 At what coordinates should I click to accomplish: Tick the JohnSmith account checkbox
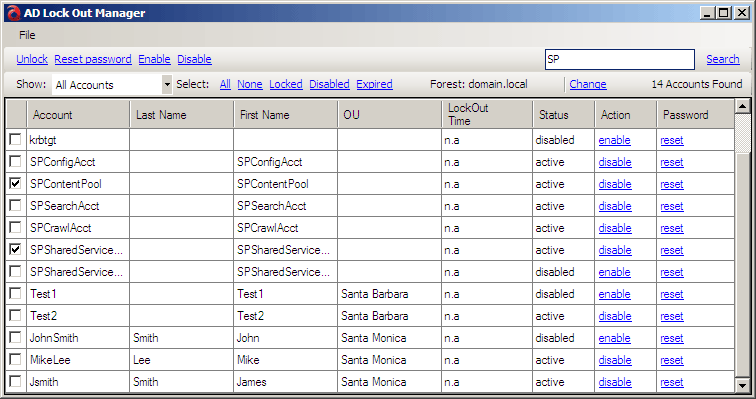tap(15, 337)
